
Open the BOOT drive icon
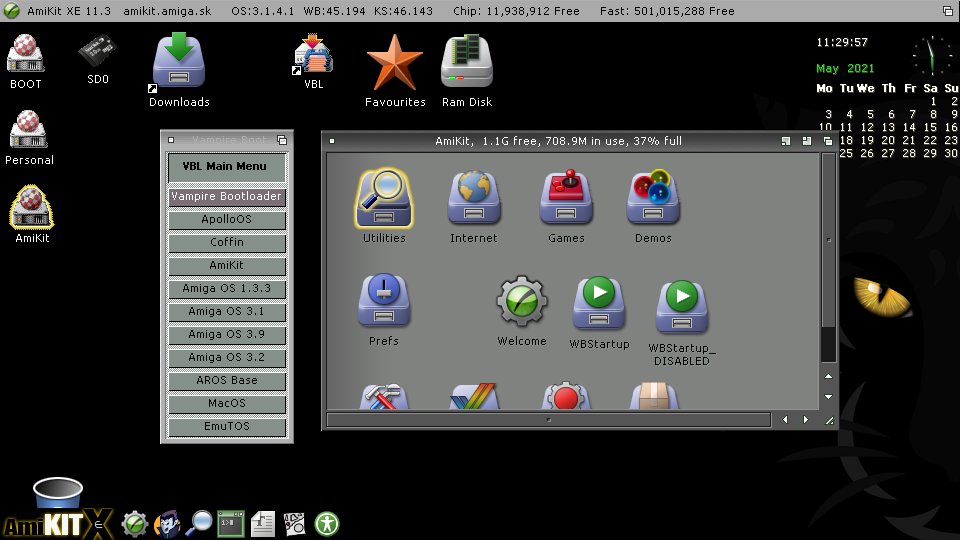pos(25,54)
